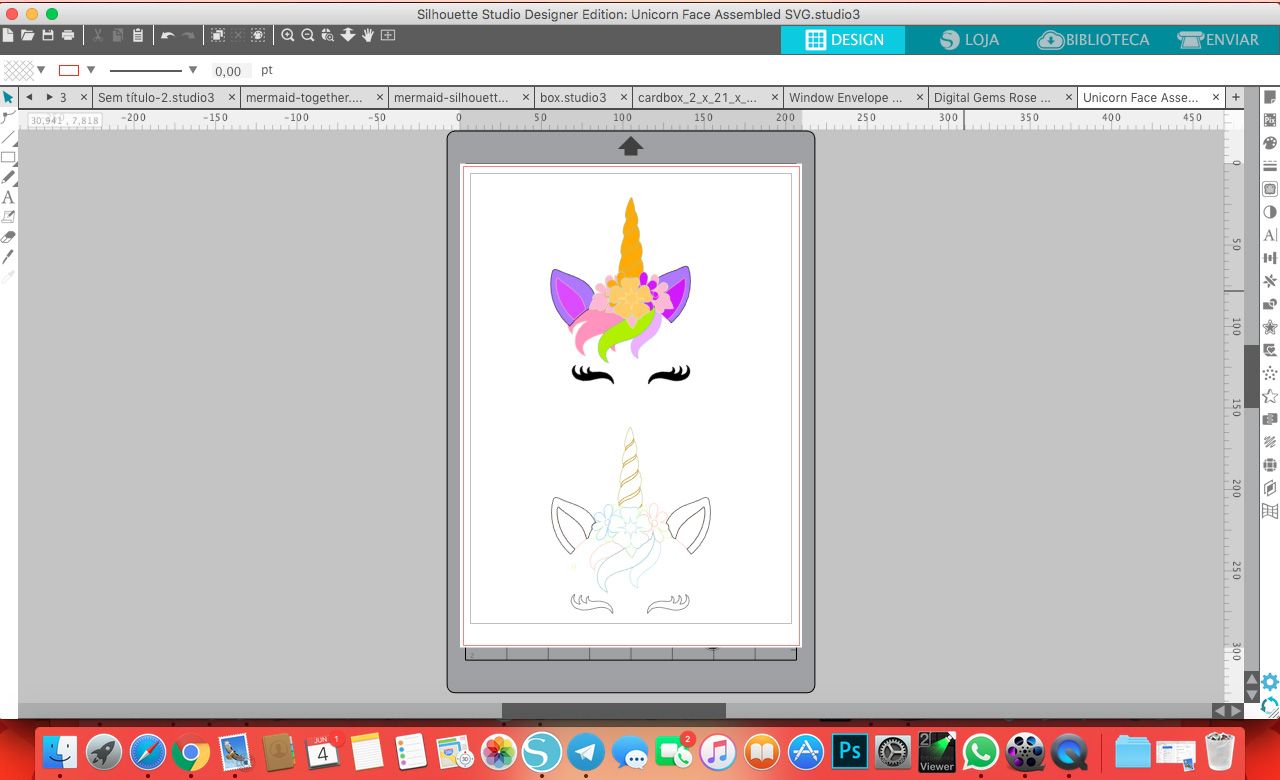Open the Line Style panel icon
This screenshot has height=780, width=1280.
(1270, 166)
